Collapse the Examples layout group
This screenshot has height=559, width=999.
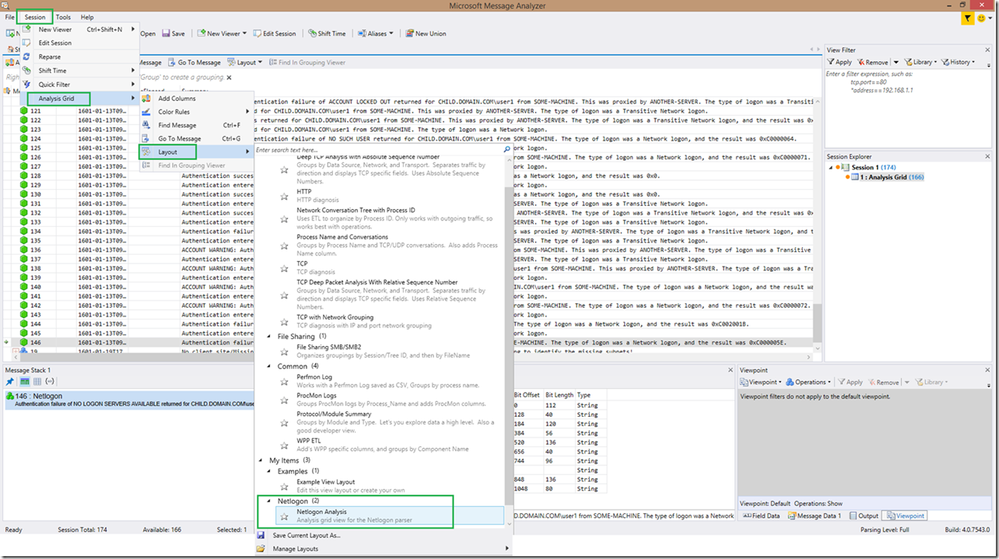(269, 471)
